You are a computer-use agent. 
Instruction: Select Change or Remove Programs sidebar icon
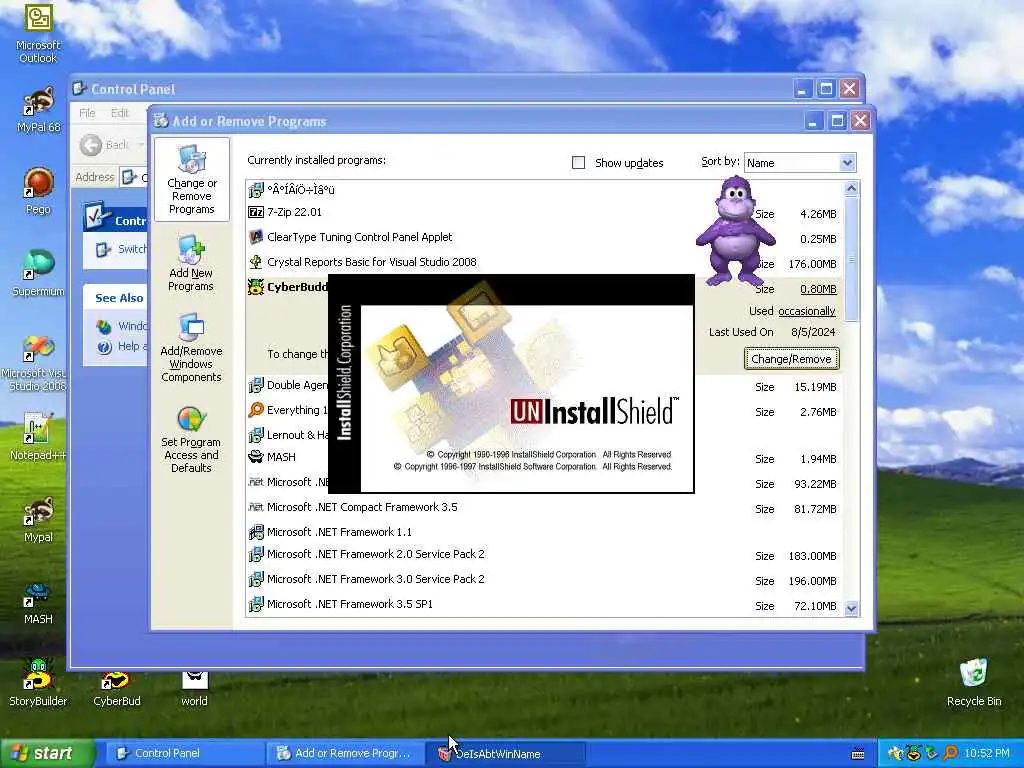191,179
